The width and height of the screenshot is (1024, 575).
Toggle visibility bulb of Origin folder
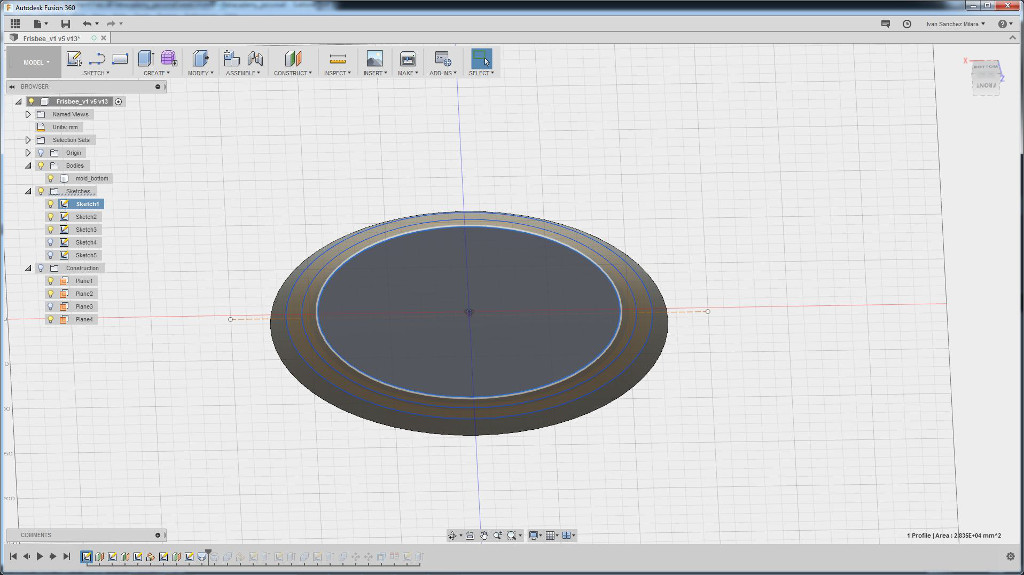40,153
